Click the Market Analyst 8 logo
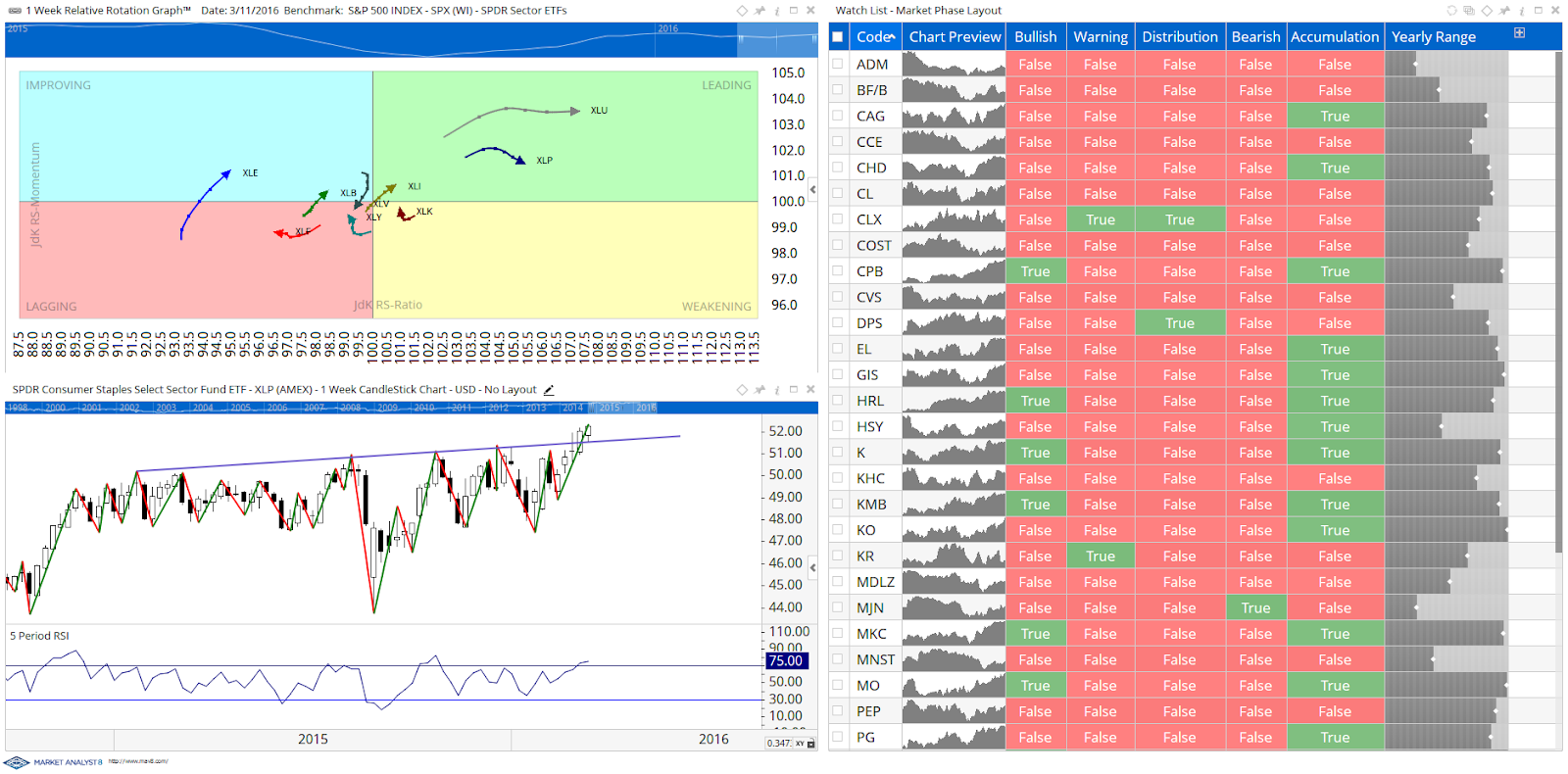 54,762
